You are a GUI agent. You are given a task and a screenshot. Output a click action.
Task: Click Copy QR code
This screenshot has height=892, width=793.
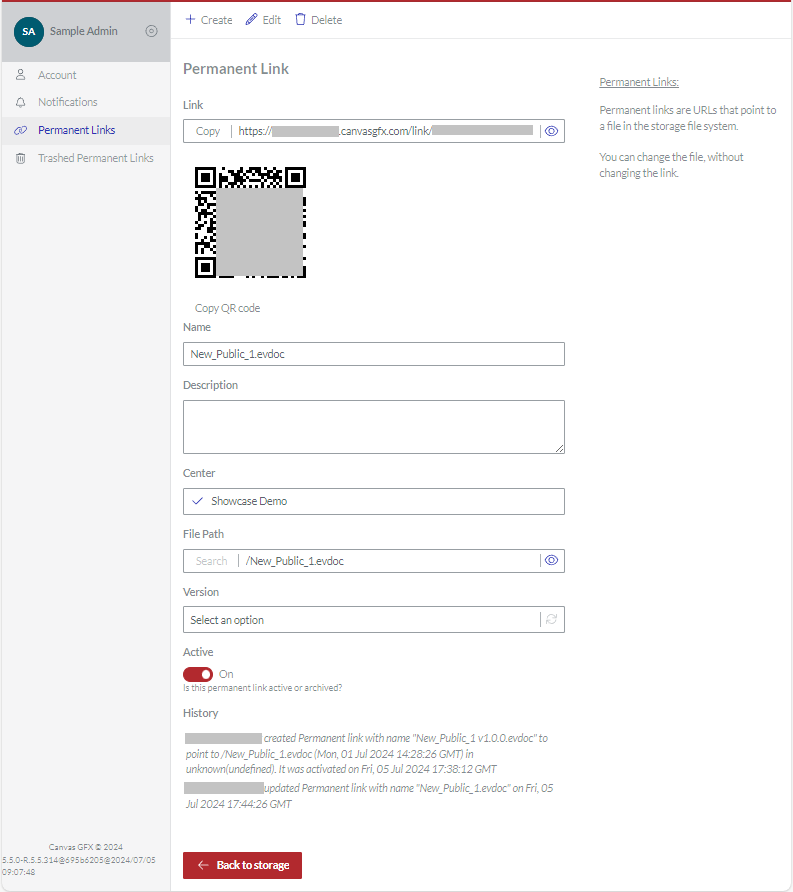tap(228, 308)
